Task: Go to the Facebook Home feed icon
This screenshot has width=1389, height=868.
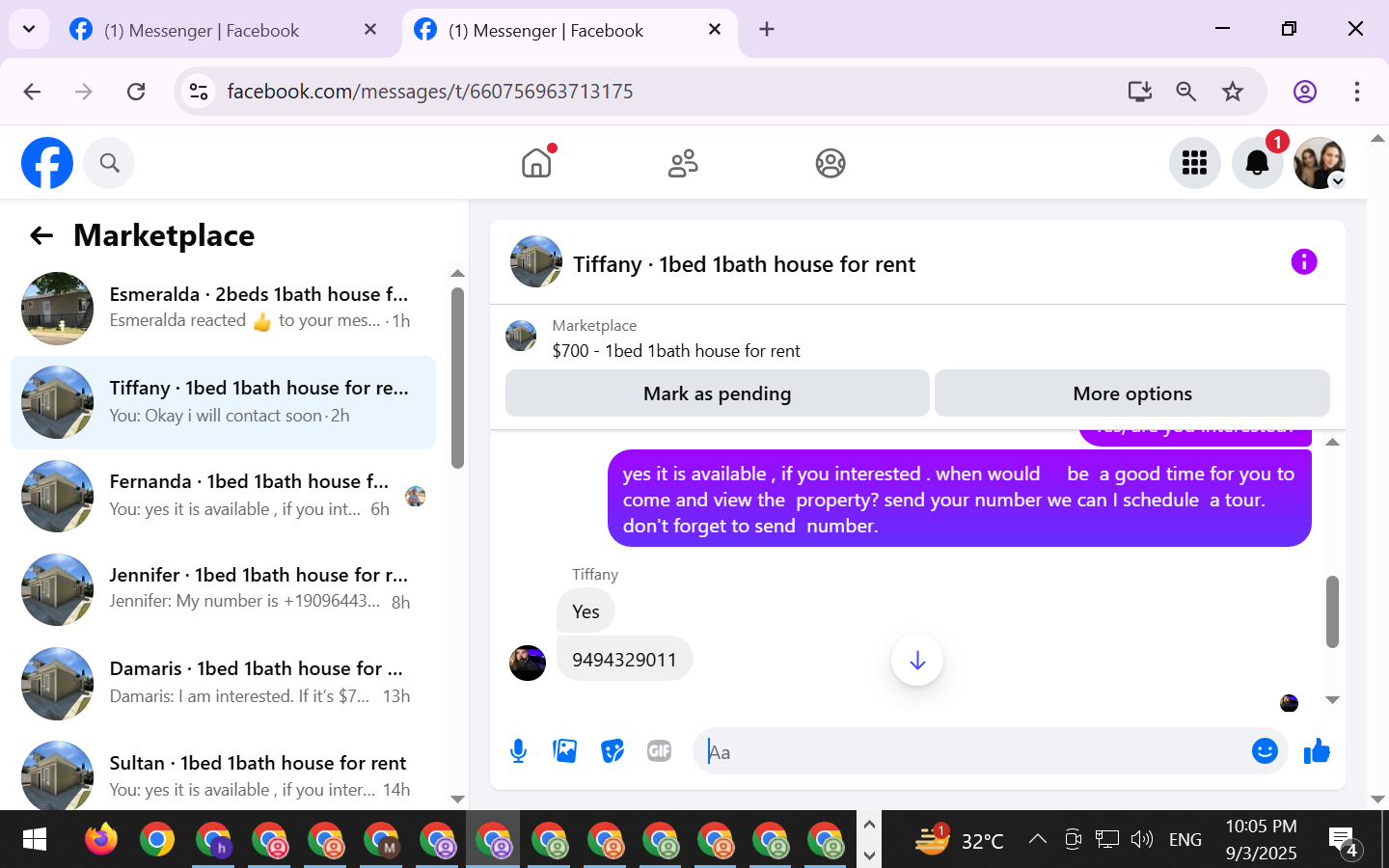Action: tap(536, 163)
